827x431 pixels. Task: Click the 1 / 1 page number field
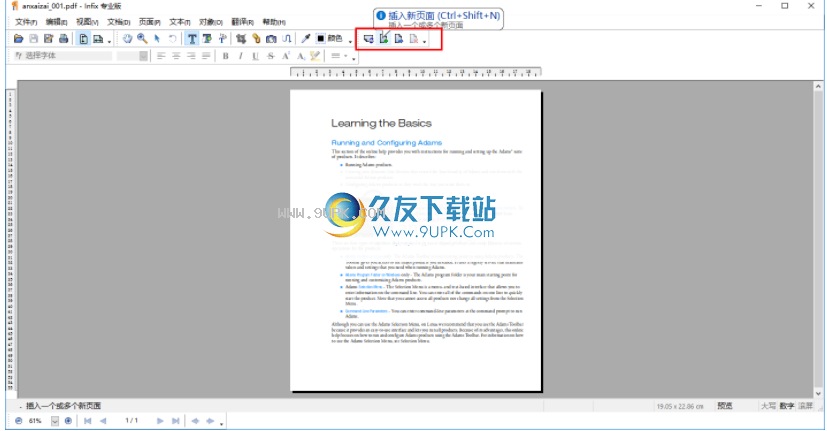click(x=131, y=420)
